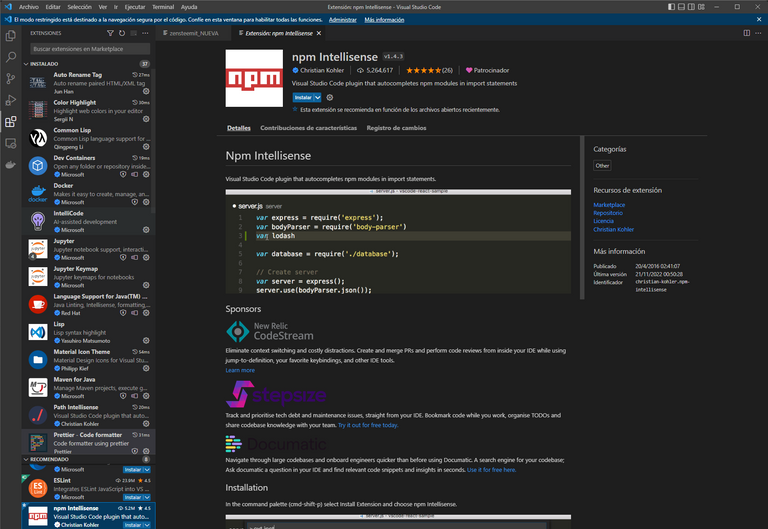The width and height of the screenshot is (768, 529).
Task: Click IntelliCode extension manage gear
Action: click(146, 230)
